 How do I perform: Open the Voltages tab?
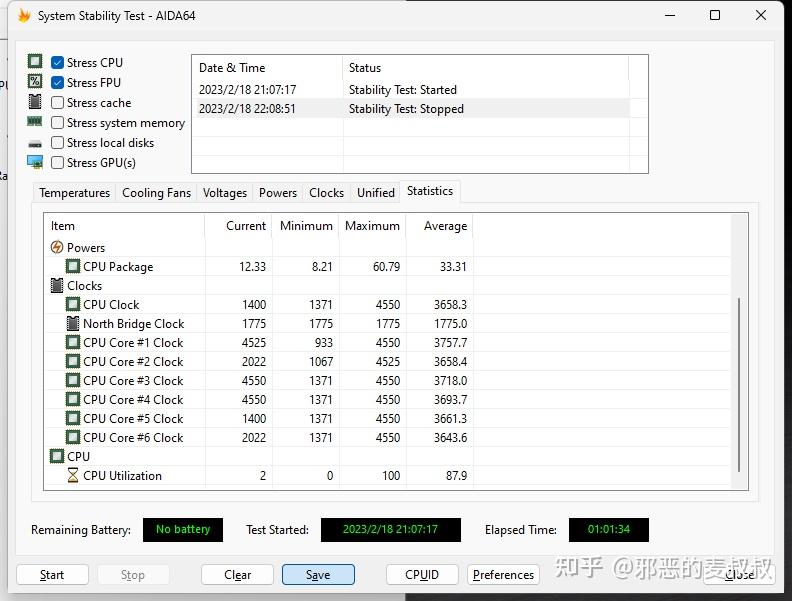tap(225, 193)
